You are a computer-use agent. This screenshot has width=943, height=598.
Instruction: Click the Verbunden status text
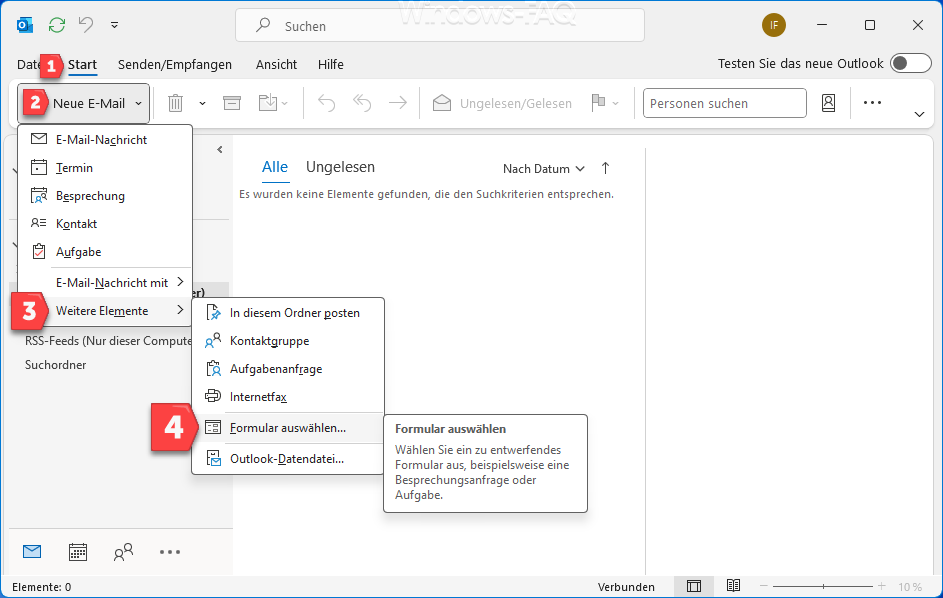pos(626,587)
